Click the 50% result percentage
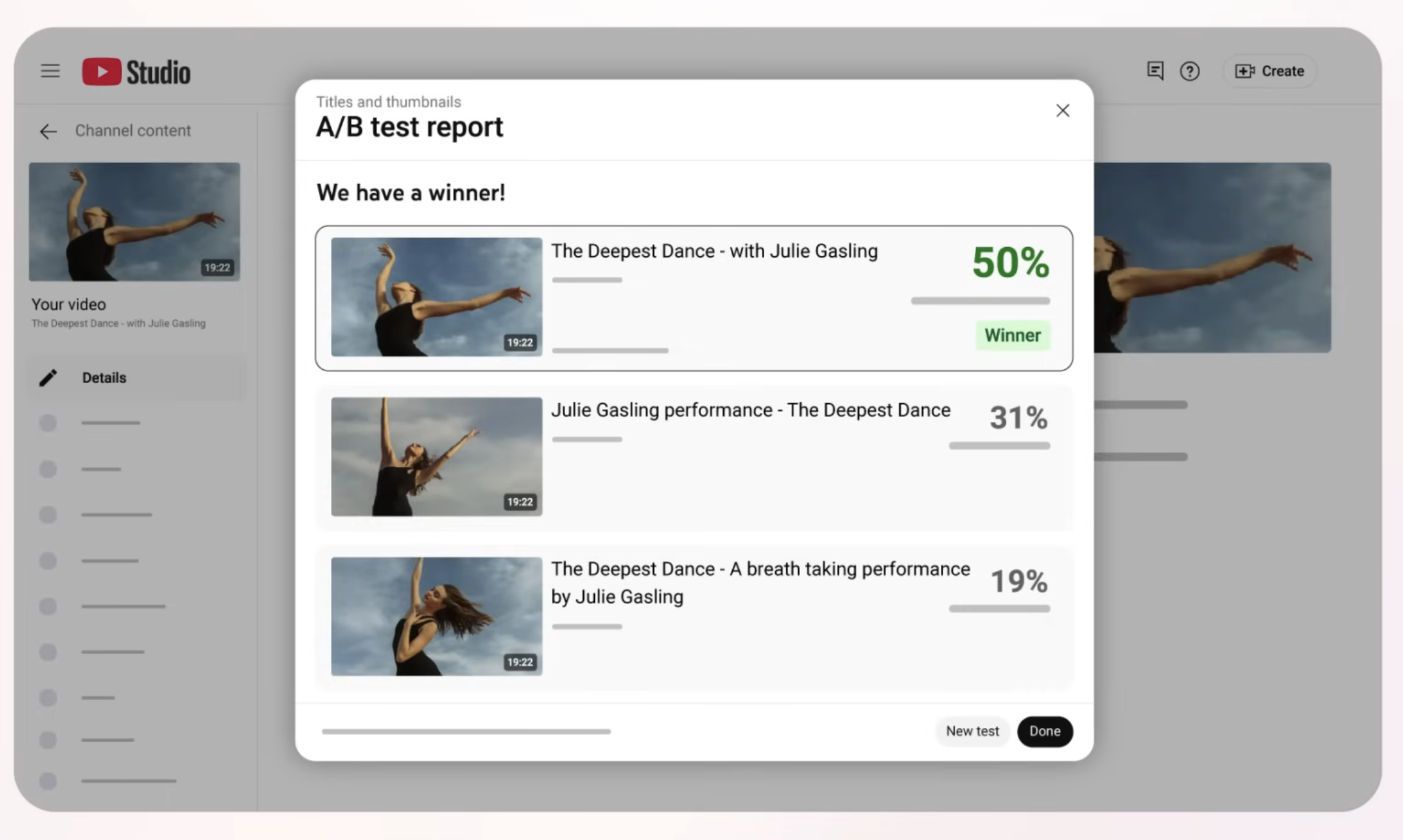 1010,262
